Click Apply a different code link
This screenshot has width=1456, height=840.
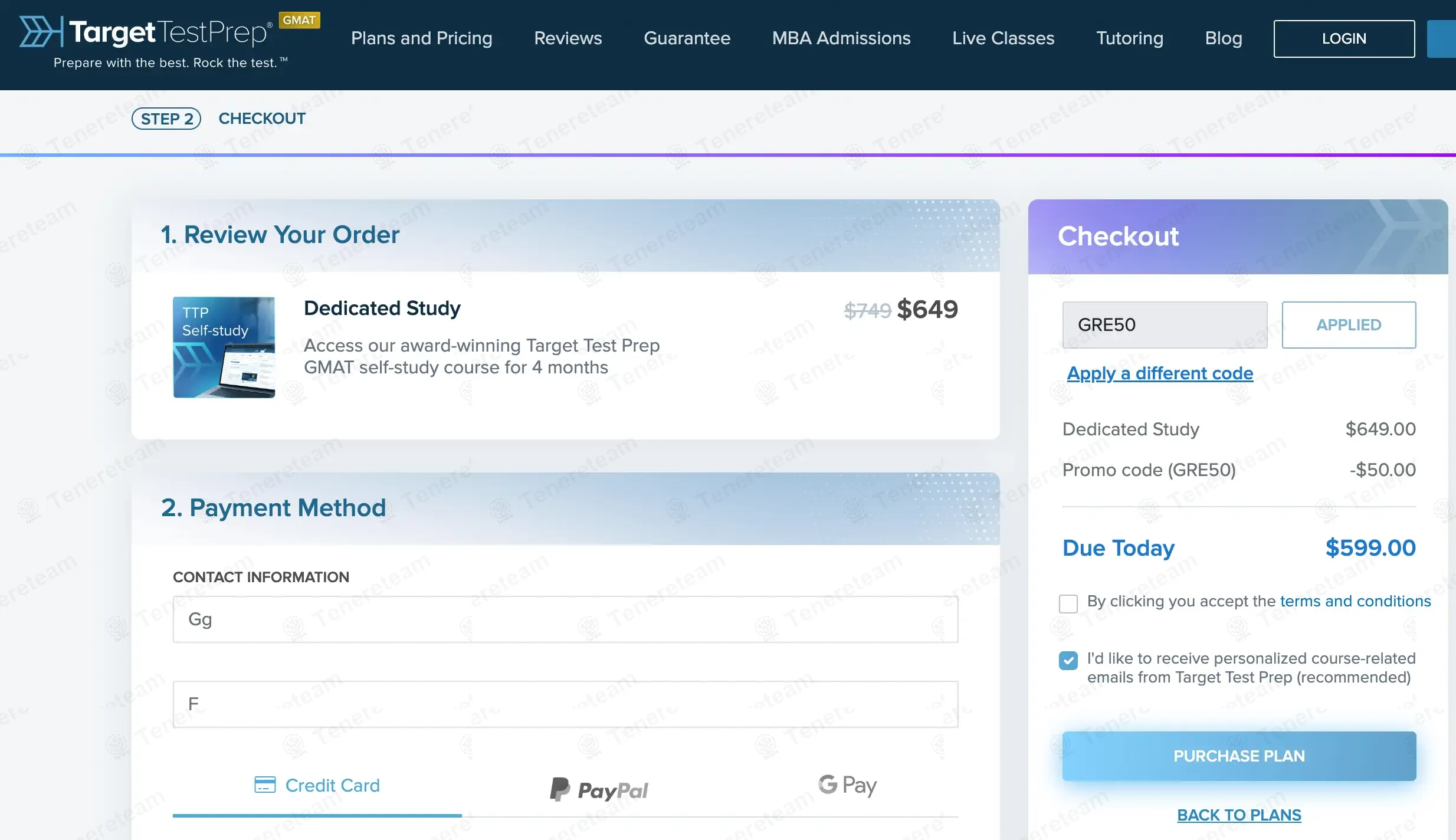pos(1160,373)
